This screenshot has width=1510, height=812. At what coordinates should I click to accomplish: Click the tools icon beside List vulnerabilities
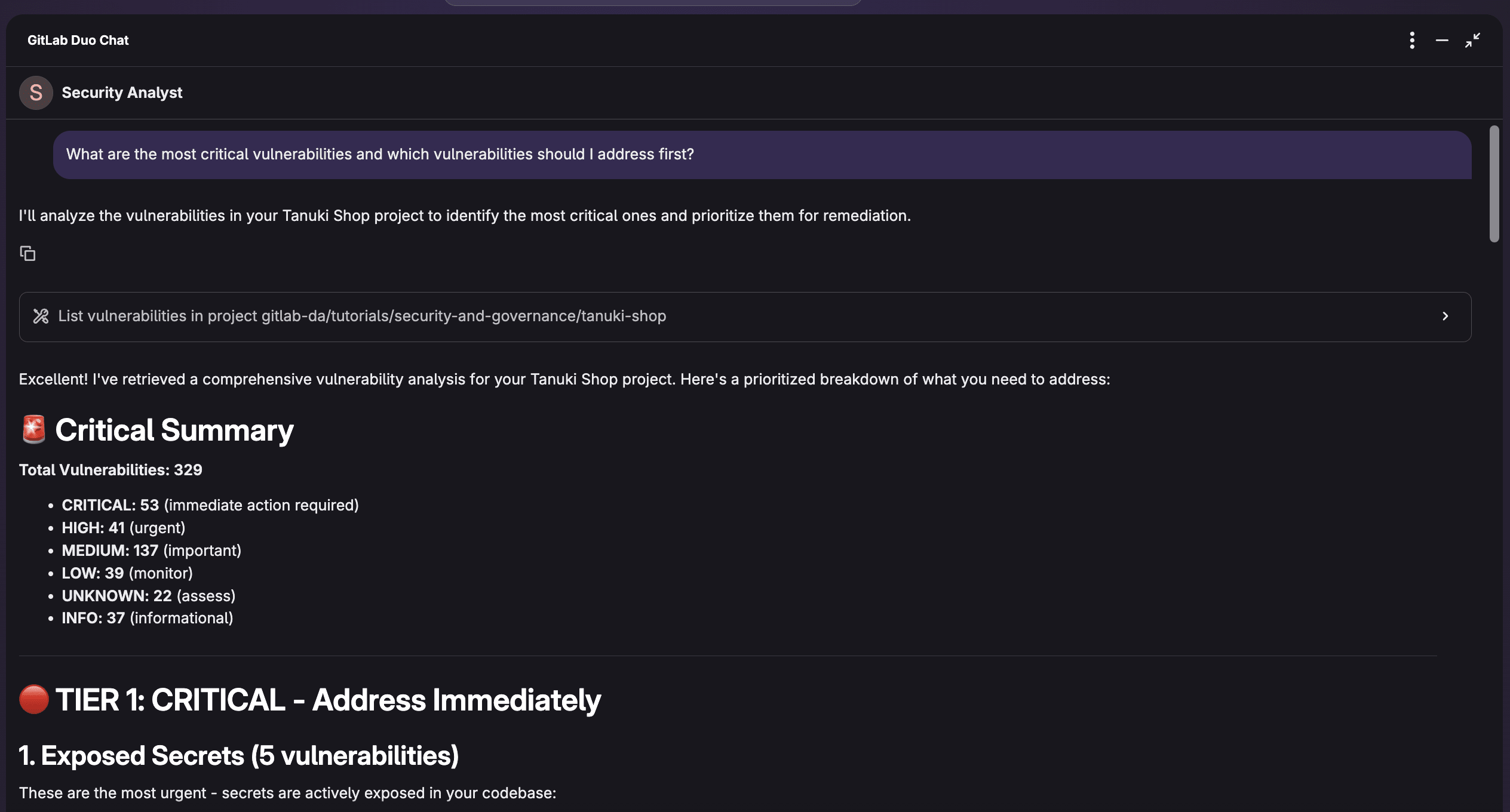[41, 316]
